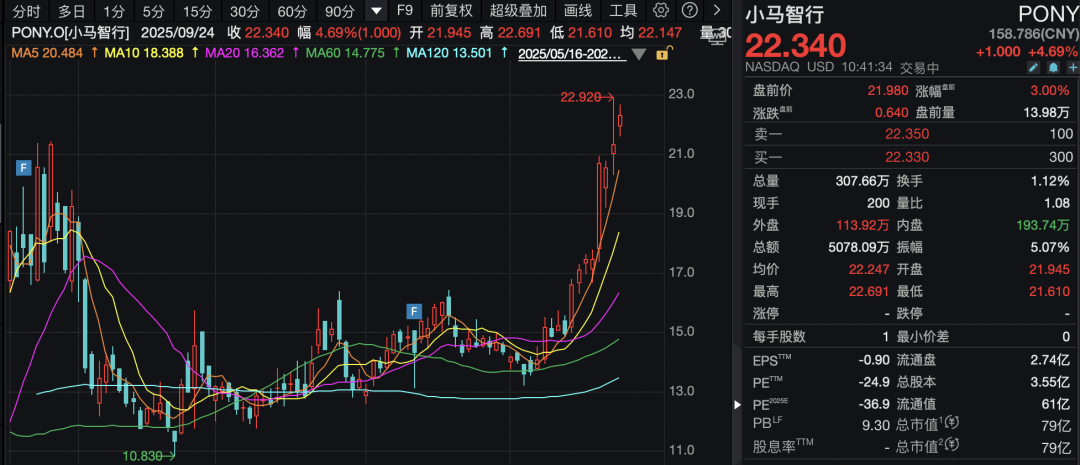Open the F event marker above mid-chart candles

[414, 311]
